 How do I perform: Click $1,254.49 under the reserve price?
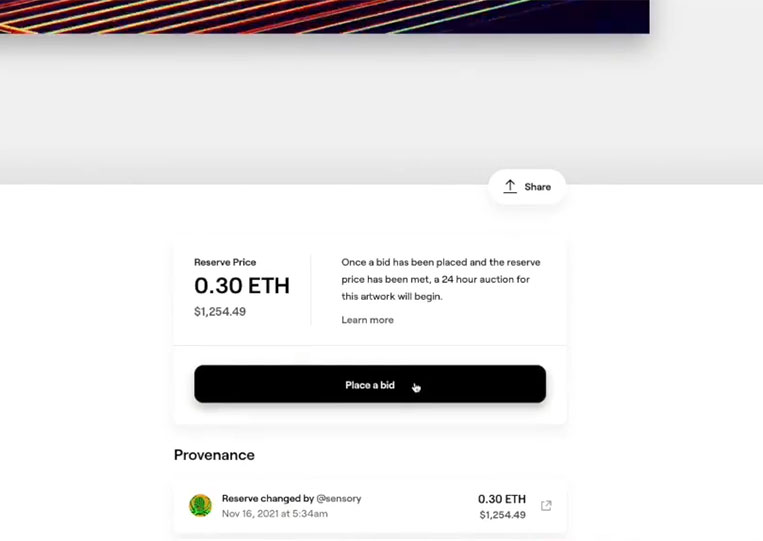click(220, 312)
